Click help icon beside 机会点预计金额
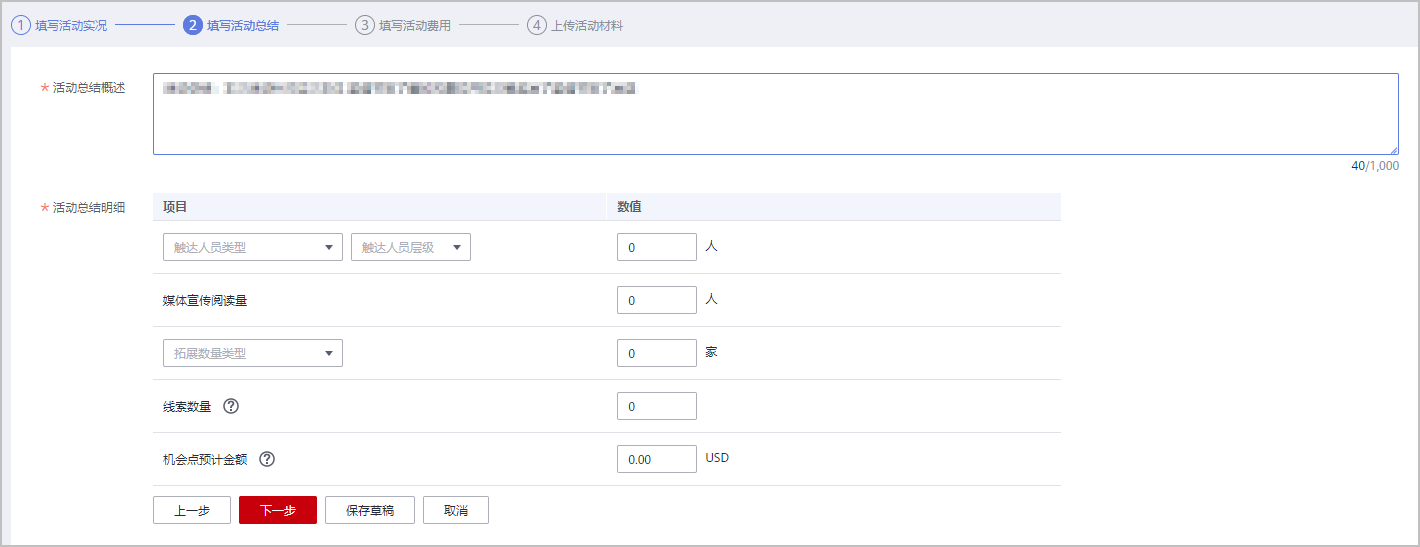Viewport: 1420px width, 547px height. point(267,459)
